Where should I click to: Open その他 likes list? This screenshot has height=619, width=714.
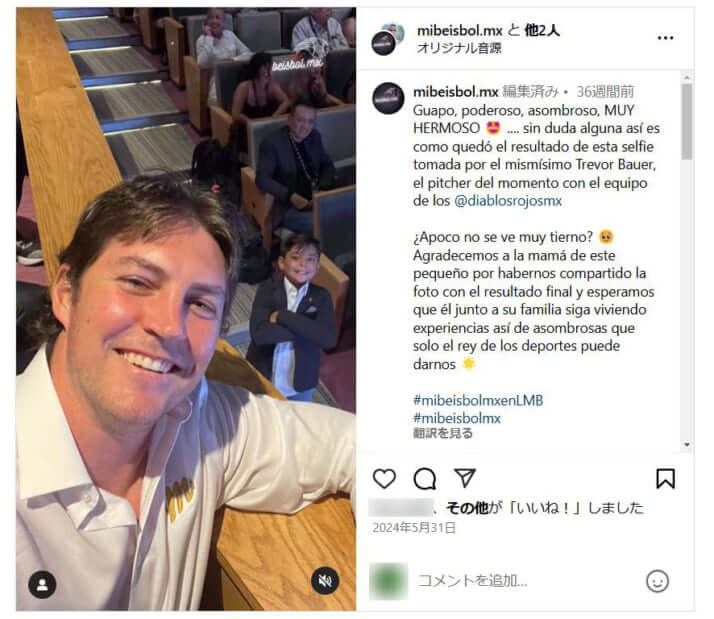pyautogui.click(x=467, y=507)
